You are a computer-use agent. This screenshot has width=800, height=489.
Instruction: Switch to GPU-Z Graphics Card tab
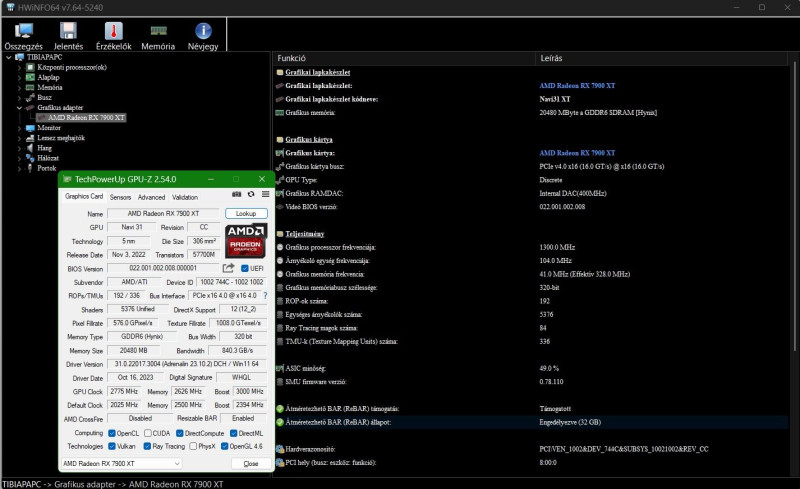(x=84, y=197)
